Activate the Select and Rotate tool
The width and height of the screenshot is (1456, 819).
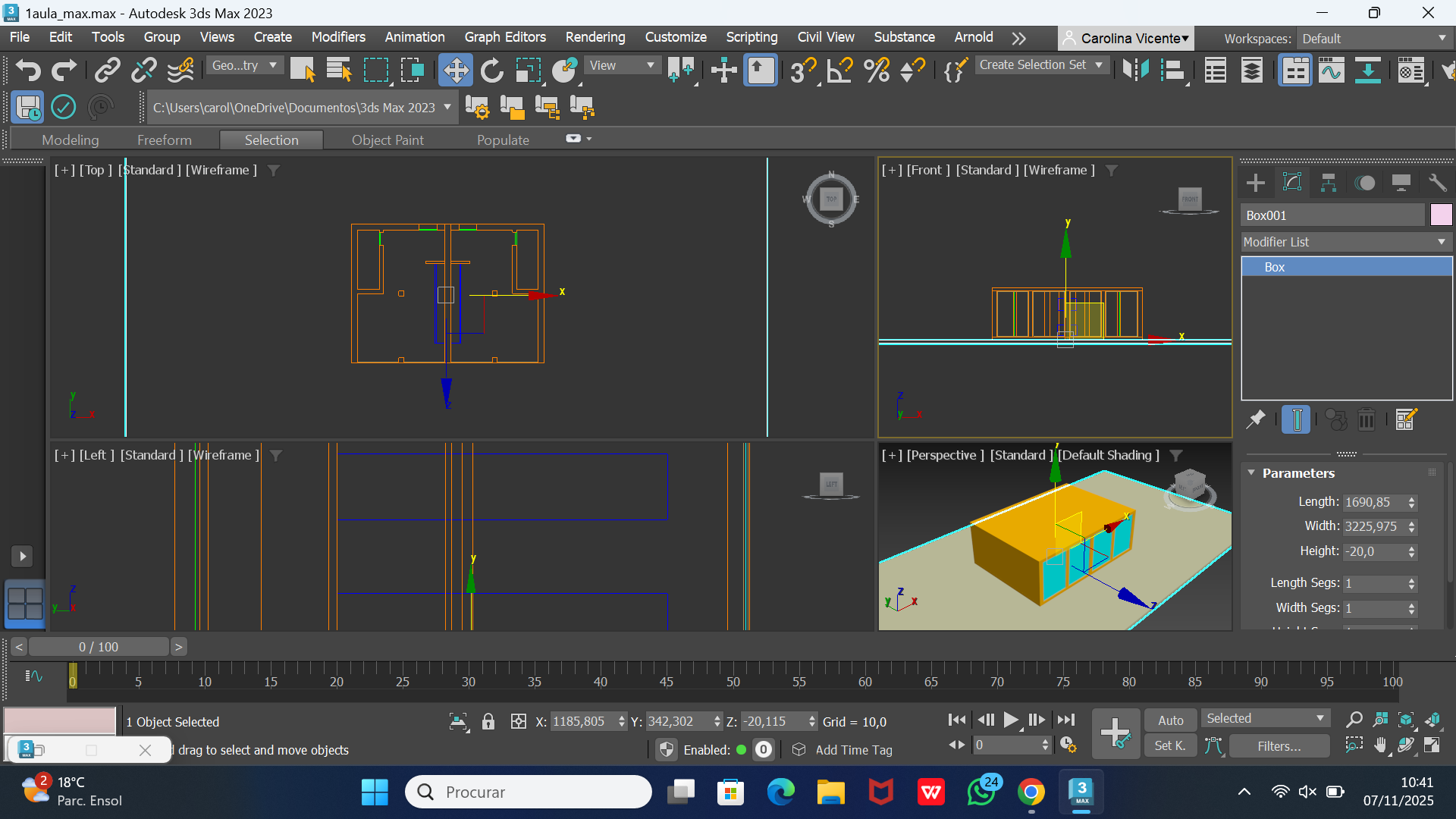pos(491,71)
